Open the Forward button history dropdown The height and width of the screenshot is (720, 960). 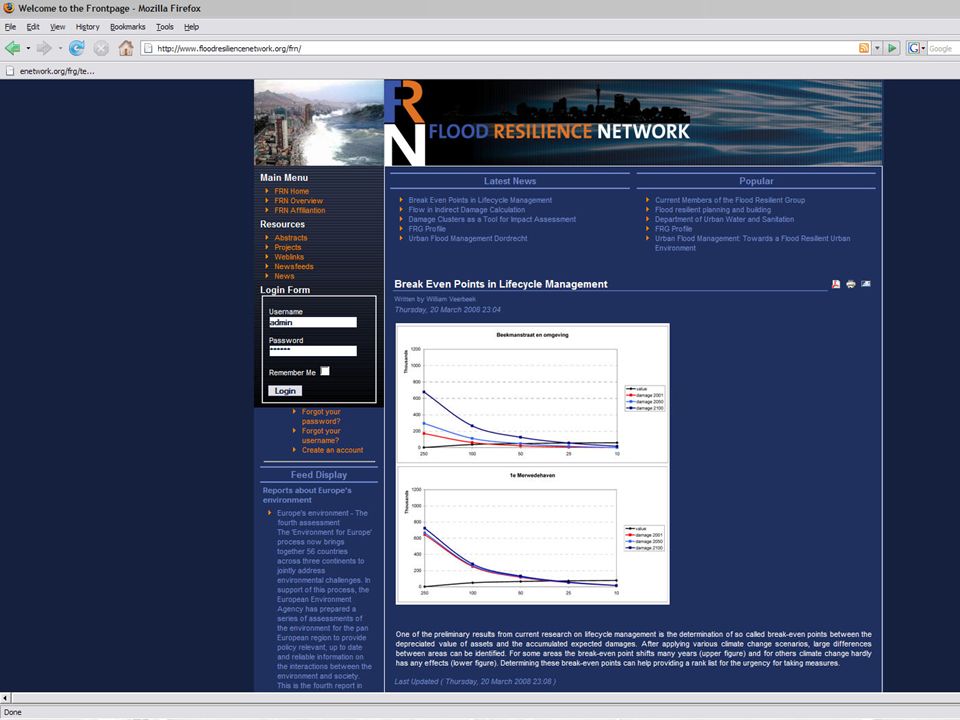click(60, 48)
